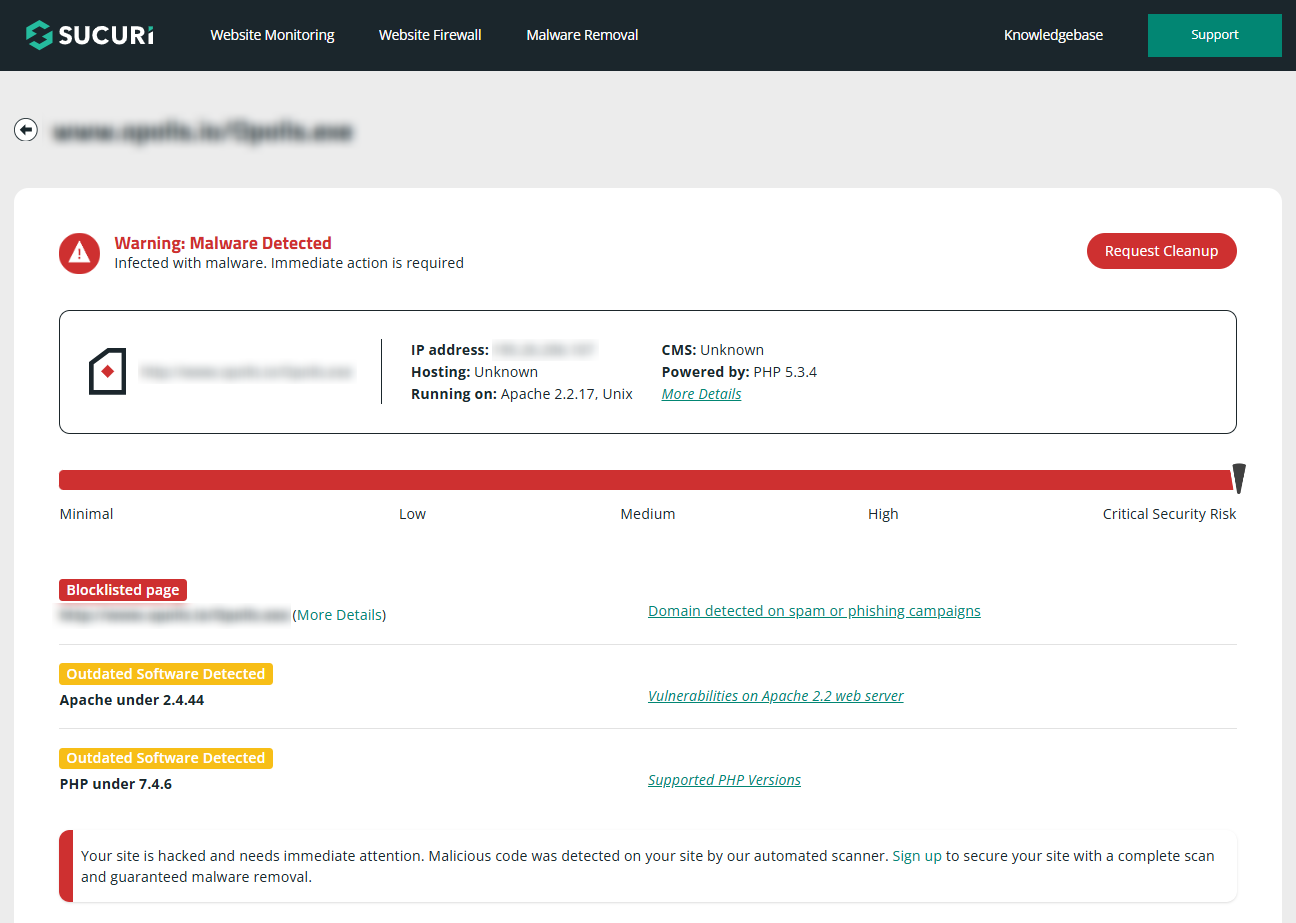Select 'PHP under 7.4.6' text
This screenshot has width=1296, height=923.
click(x=116, y=784)
